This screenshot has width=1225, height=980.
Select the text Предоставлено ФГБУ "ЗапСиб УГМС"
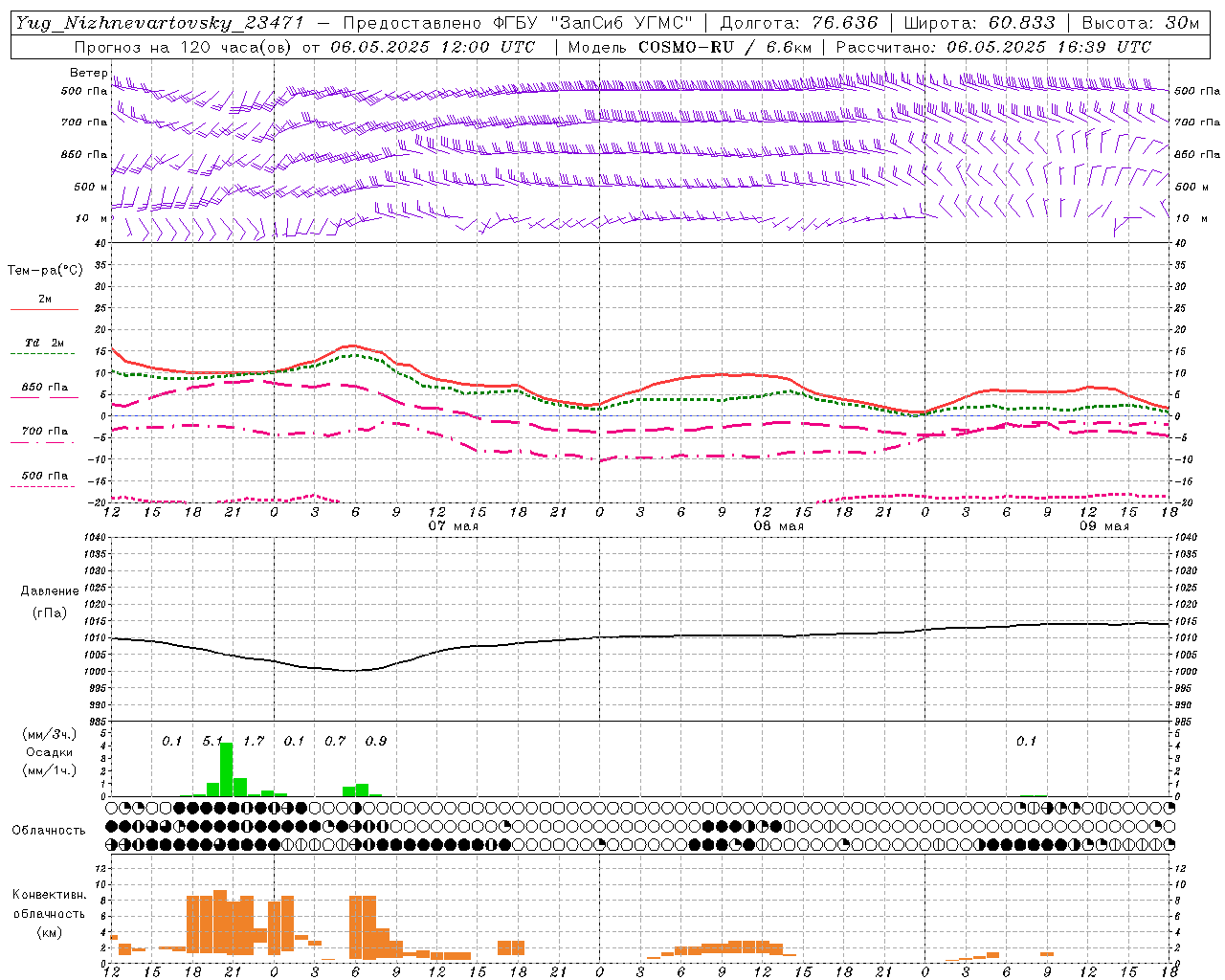(x=518, y=23)
